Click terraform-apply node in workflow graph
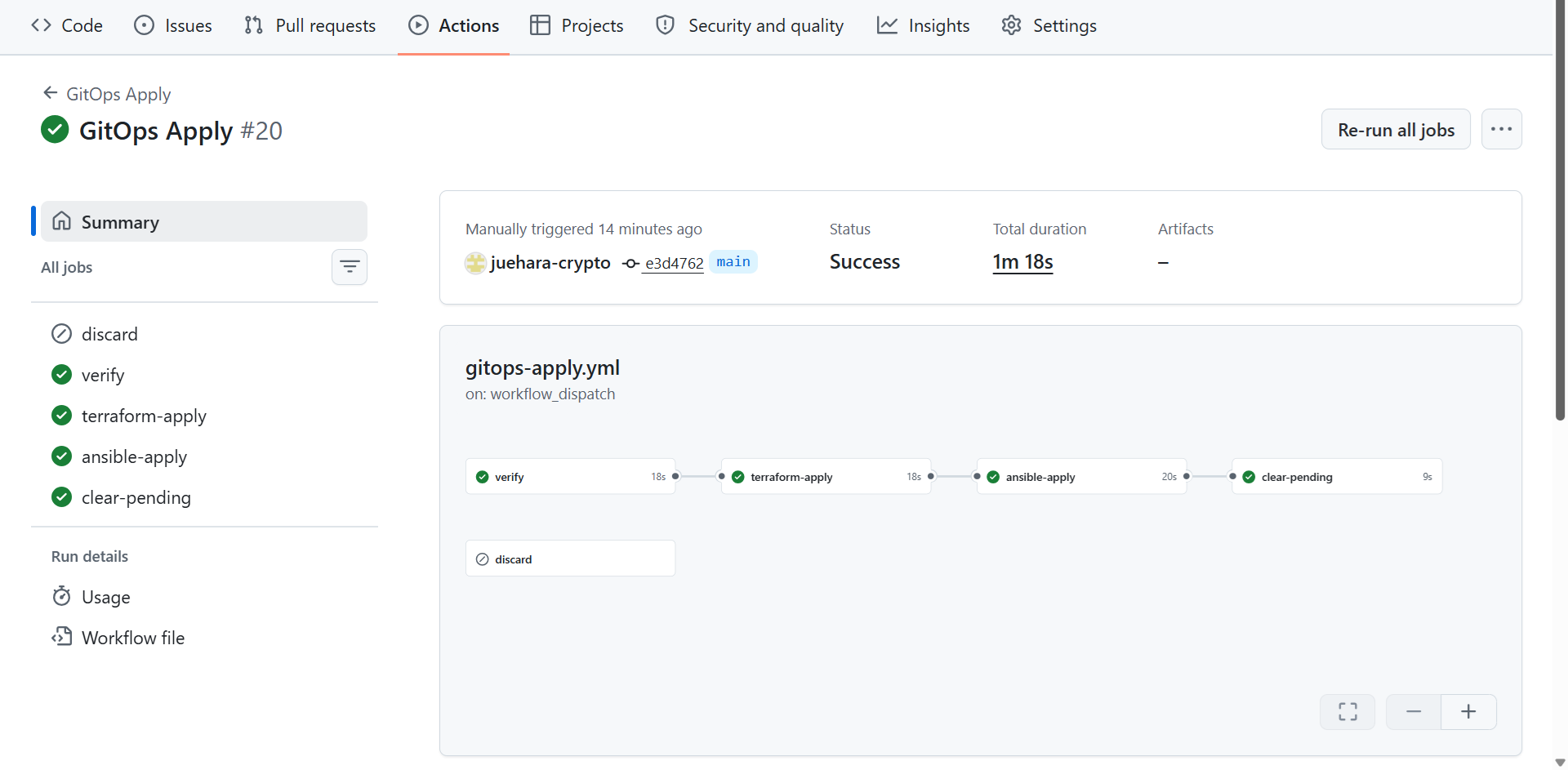1568x770 pixels. [826, 477]
